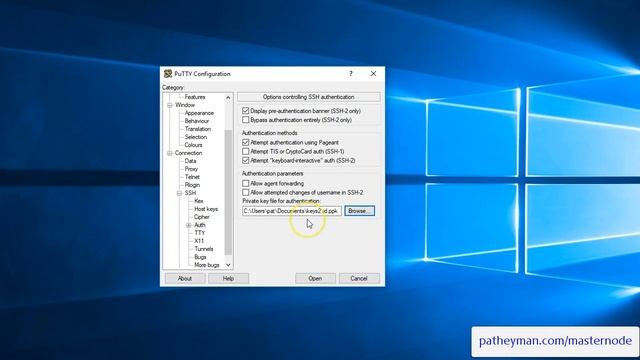The height and width of the screenshot is (360, 640).
Task: Click the PuTTY icon in title bar
Action: [168, 74]
